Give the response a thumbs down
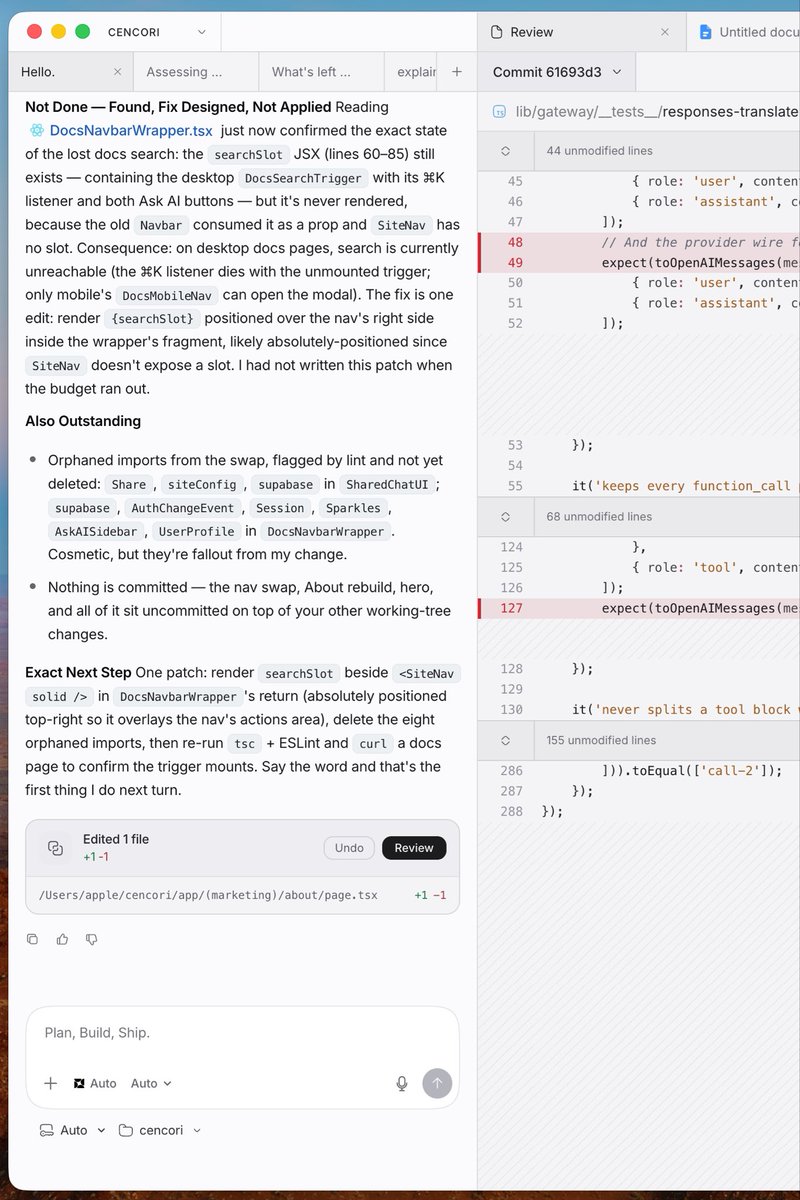 pos(91,939)
